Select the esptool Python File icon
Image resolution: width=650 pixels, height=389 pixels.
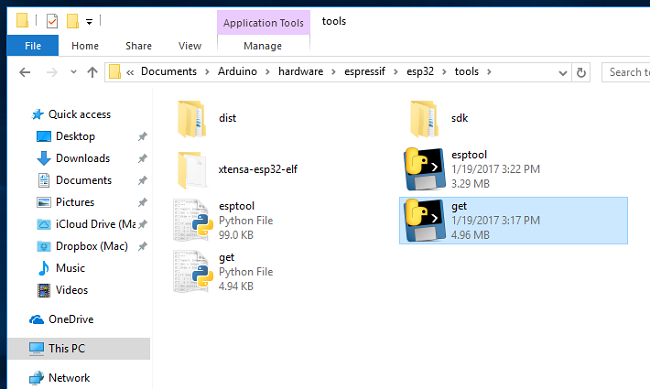point(193,220)
